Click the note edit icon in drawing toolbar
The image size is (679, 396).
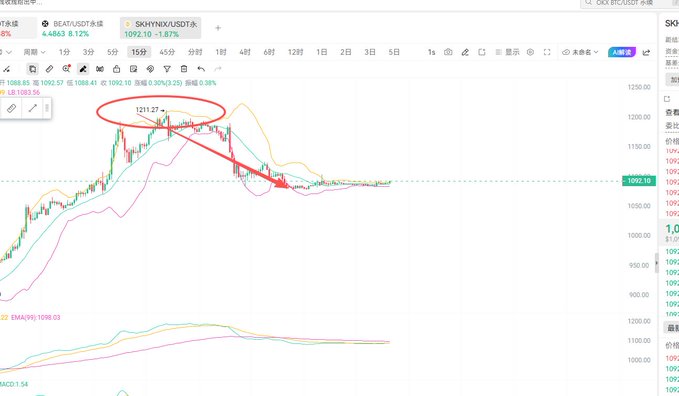click(x=133, y=69)
